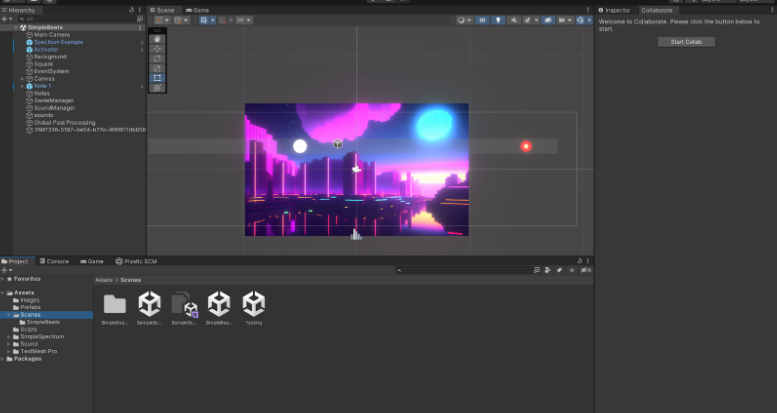Switch to the Collaborate tab

pyautogui.click(x=657, y=10)
